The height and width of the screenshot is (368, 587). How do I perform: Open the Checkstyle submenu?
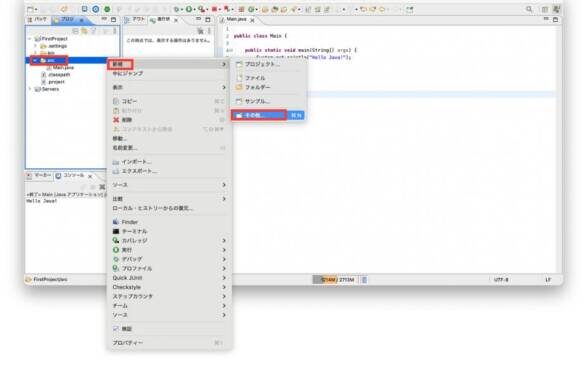click(x=169, y=287)
